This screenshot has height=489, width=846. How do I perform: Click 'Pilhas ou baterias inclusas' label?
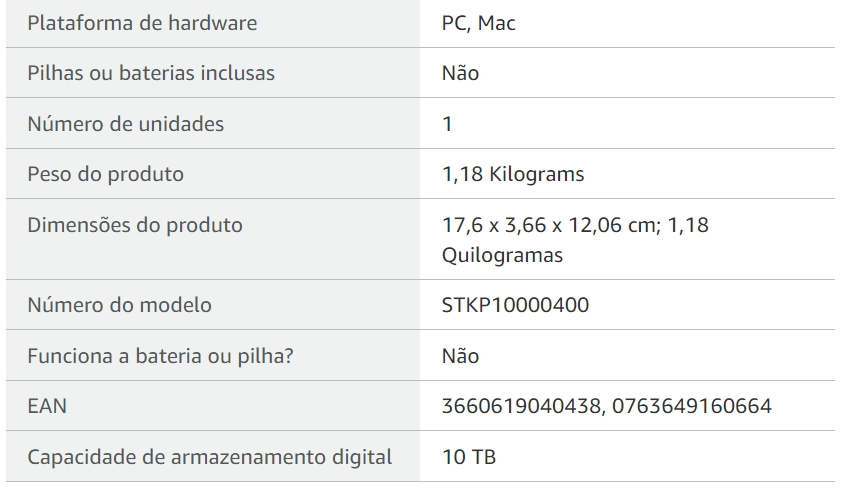click(x=151, y=73)
